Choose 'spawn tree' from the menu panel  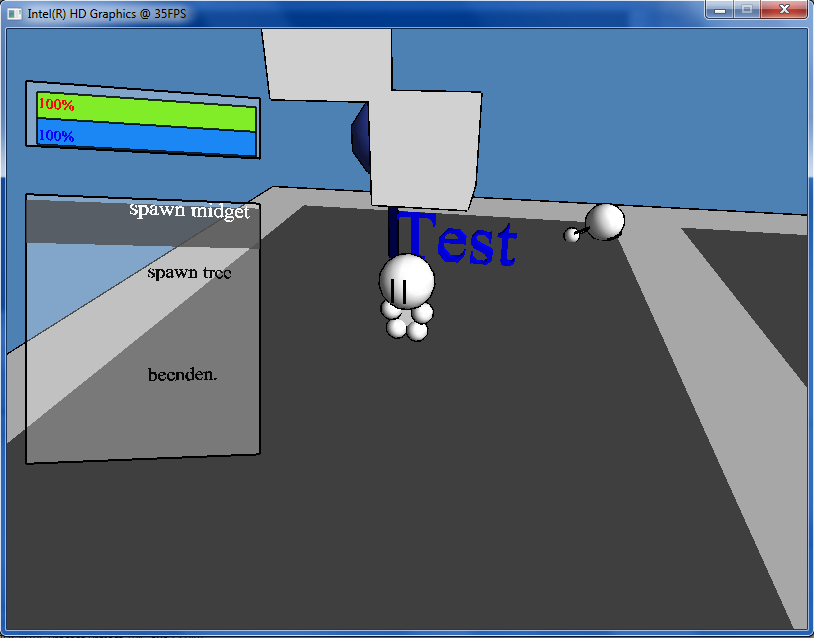click(189, 272)
